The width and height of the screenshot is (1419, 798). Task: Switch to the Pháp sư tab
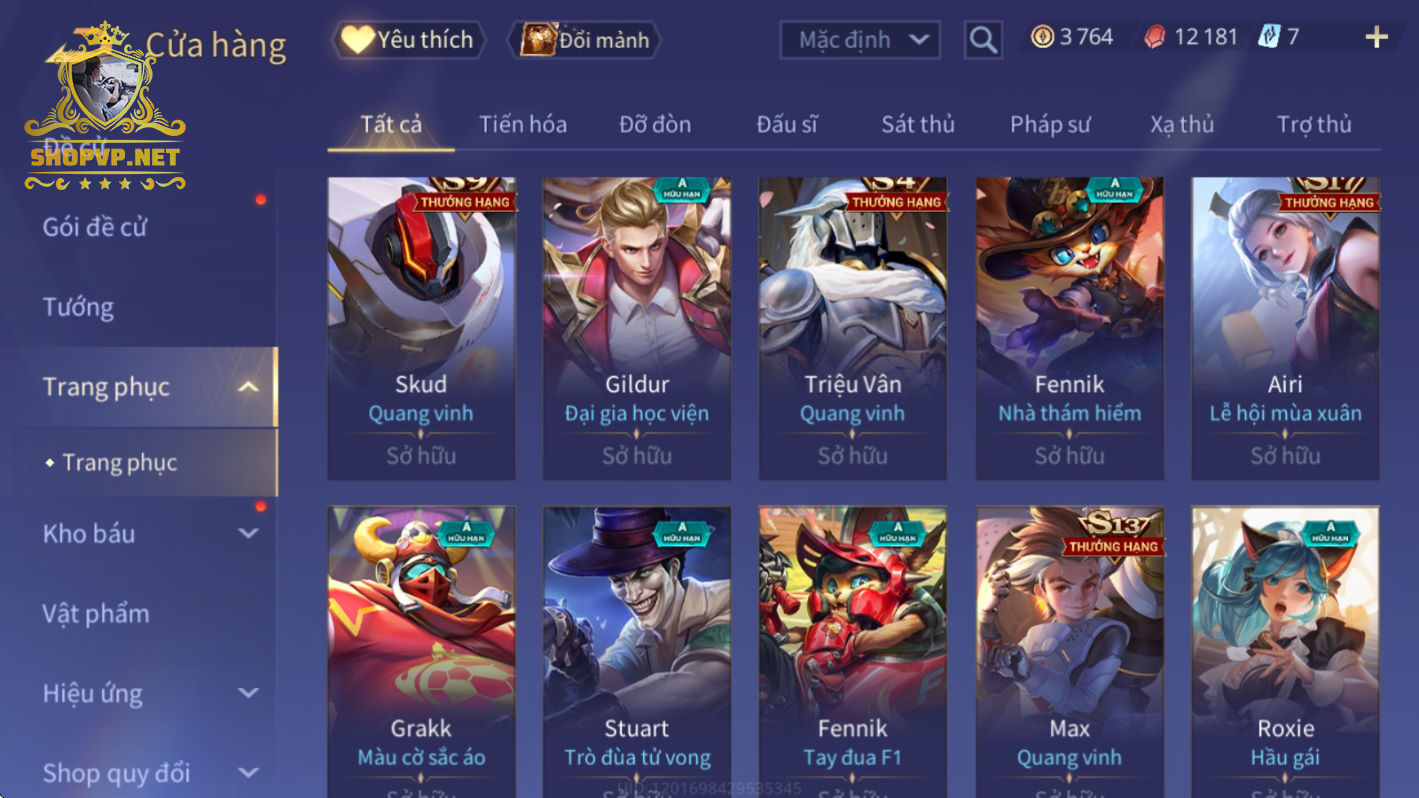click(1050, 124)
